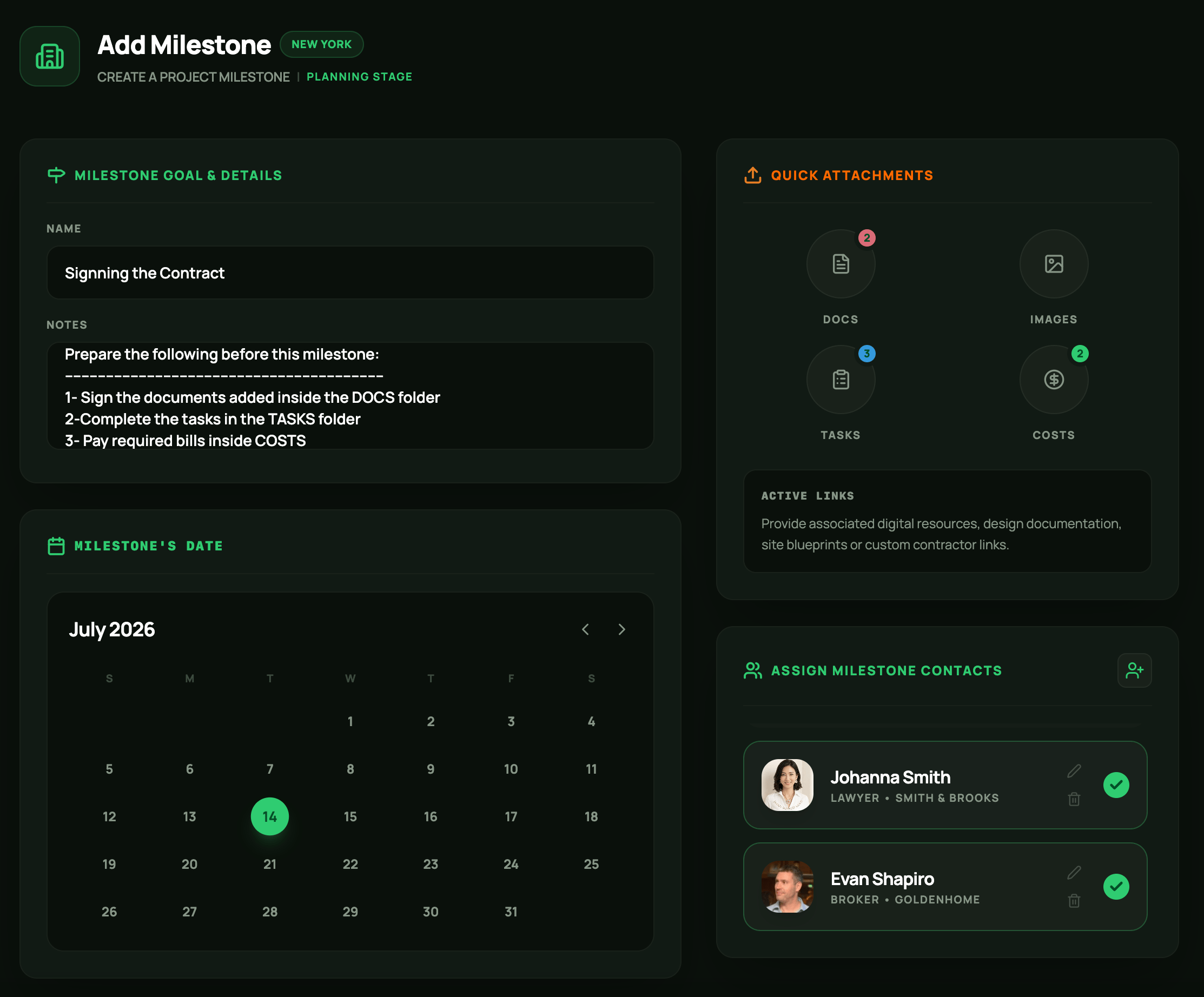Click the building project icon in header
Image resolution: width=1204 pixels, height=997 pixels.
point(50,56)
